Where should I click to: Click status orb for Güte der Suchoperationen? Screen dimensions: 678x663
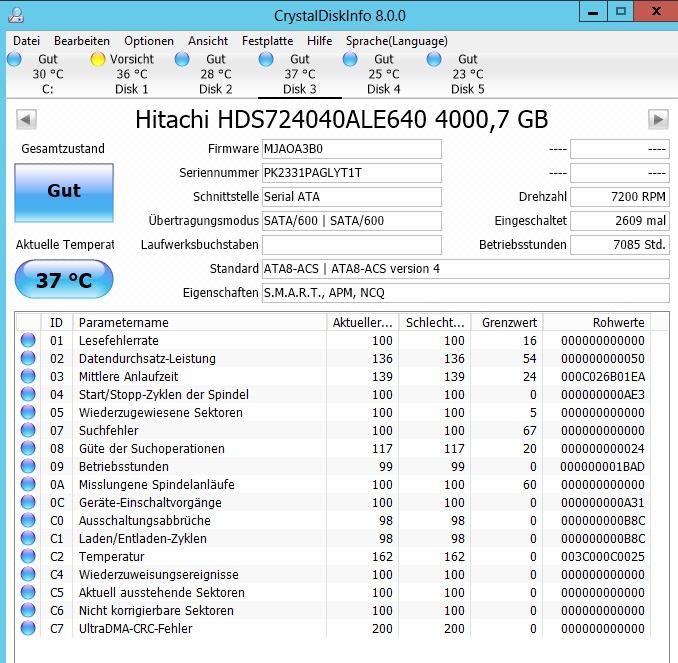tap(28, 448)
